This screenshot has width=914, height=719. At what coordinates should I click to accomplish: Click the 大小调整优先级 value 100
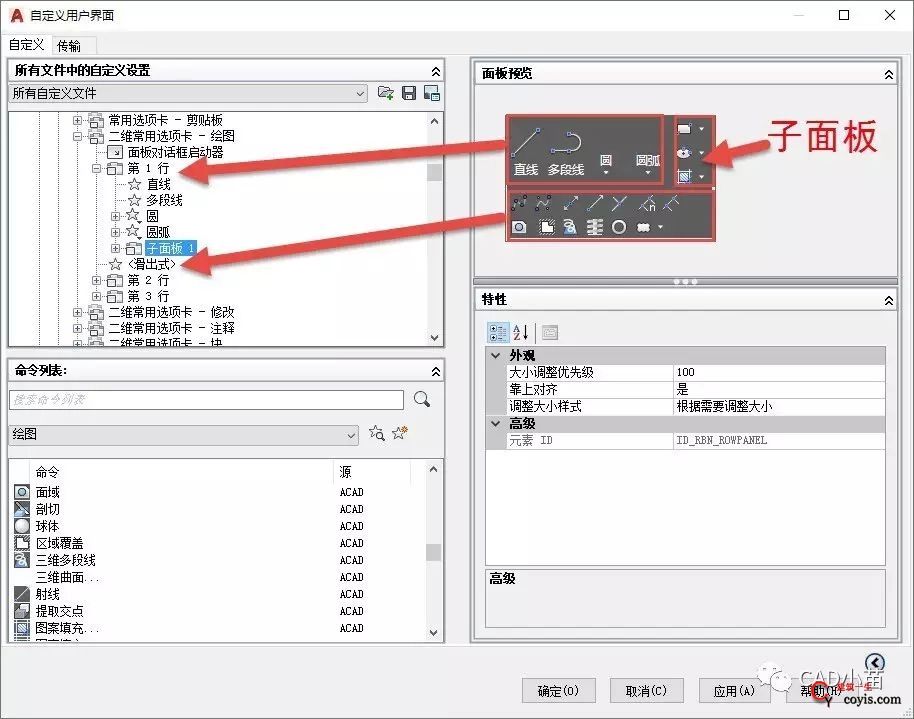pyautogui.click(x=779, y=372)
